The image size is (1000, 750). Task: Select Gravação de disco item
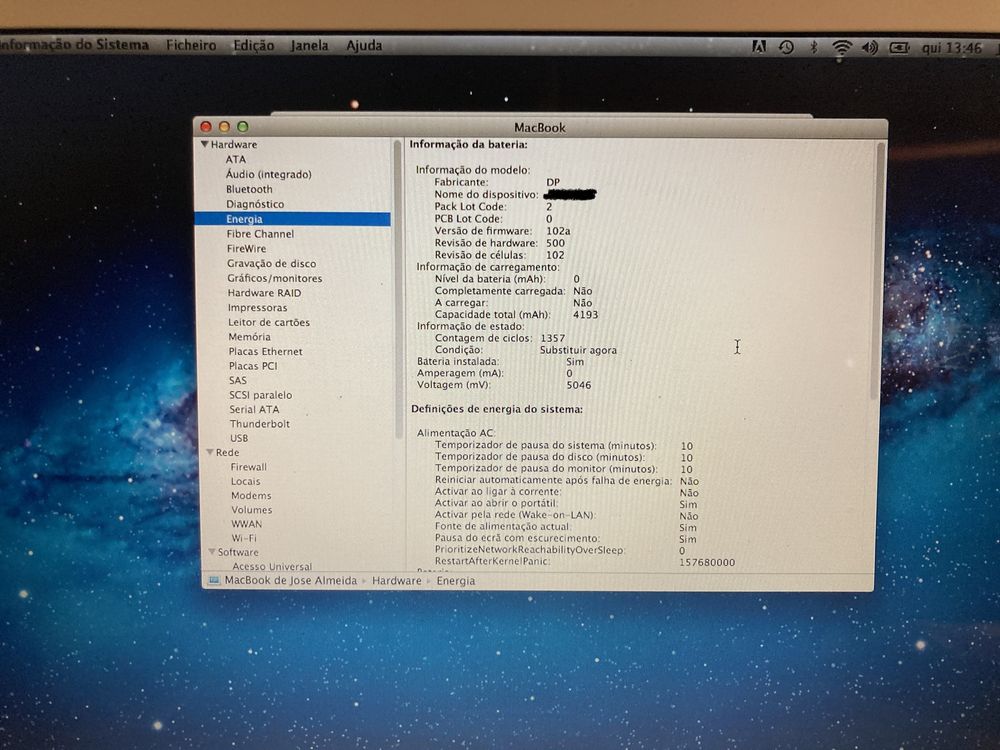point(271,263)
